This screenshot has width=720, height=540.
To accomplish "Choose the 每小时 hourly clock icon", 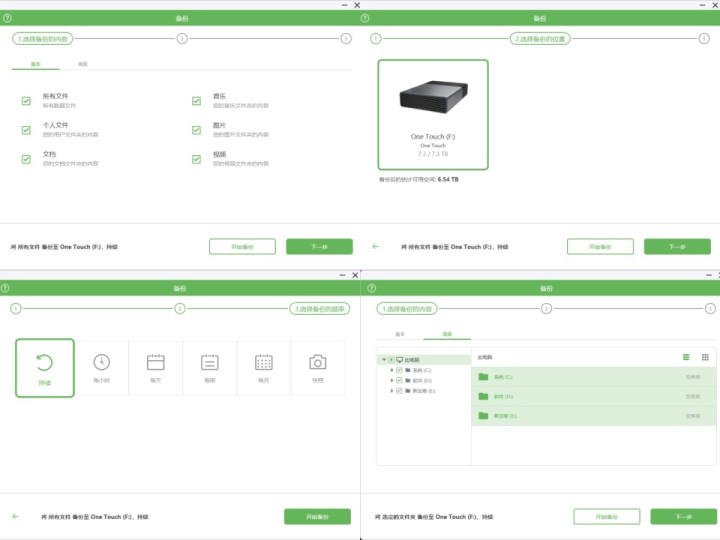I will click(101, 363).
